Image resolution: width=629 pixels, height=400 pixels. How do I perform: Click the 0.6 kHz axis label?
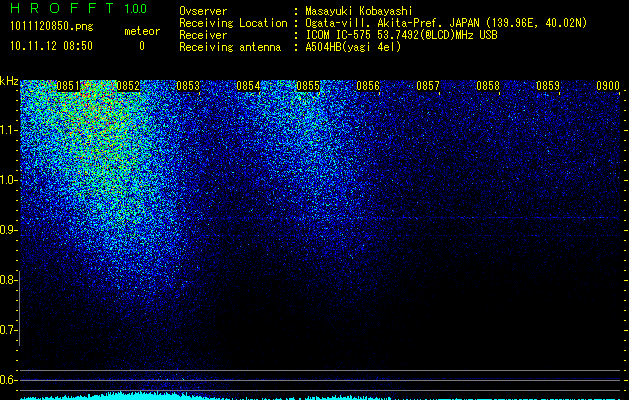[8, 380]
